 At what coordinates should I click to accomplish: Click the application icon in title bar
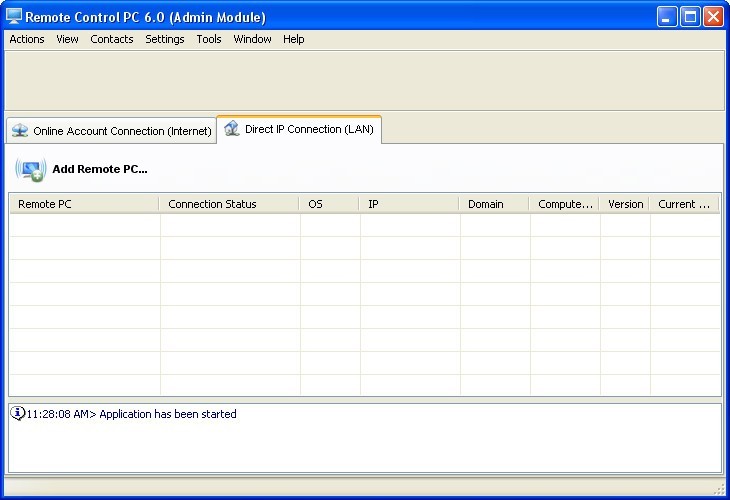tap(14, 16)
